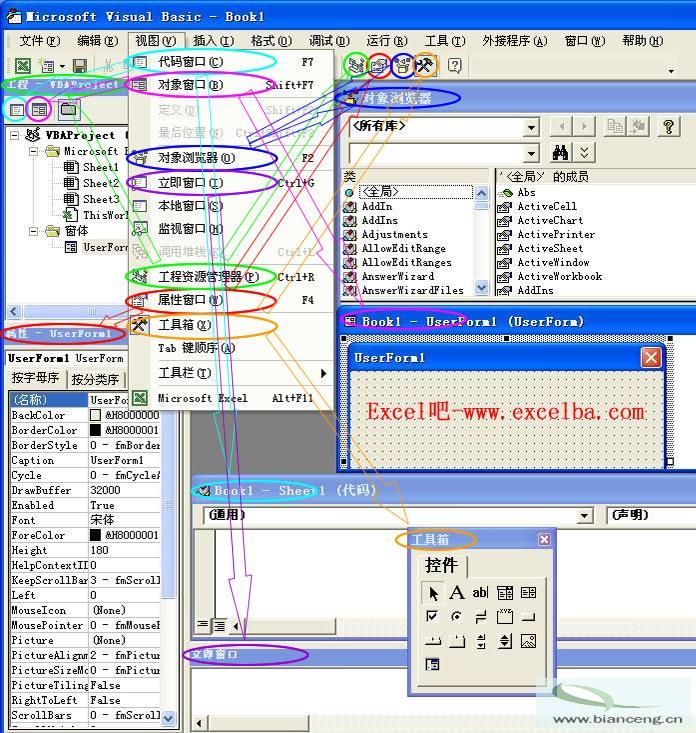Click the Toggle Folders button in project panel
Screen dimensions: 696x733
click(68, 109)
